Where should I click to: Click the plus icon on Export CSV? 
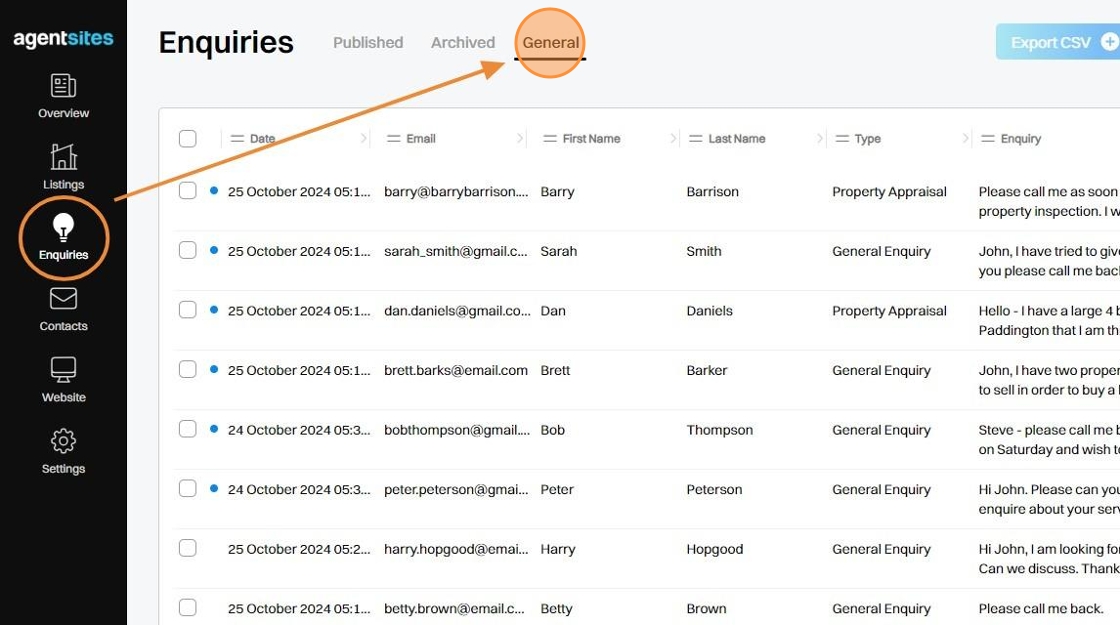[1109, 42]
